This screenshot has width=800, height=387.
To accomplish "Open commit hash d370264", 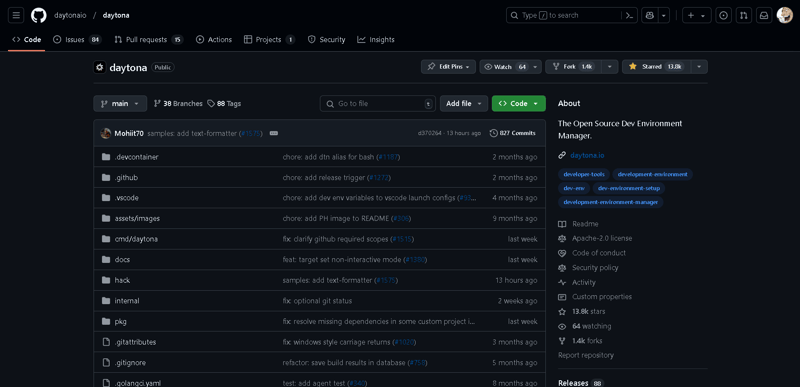I will (430, 133).
